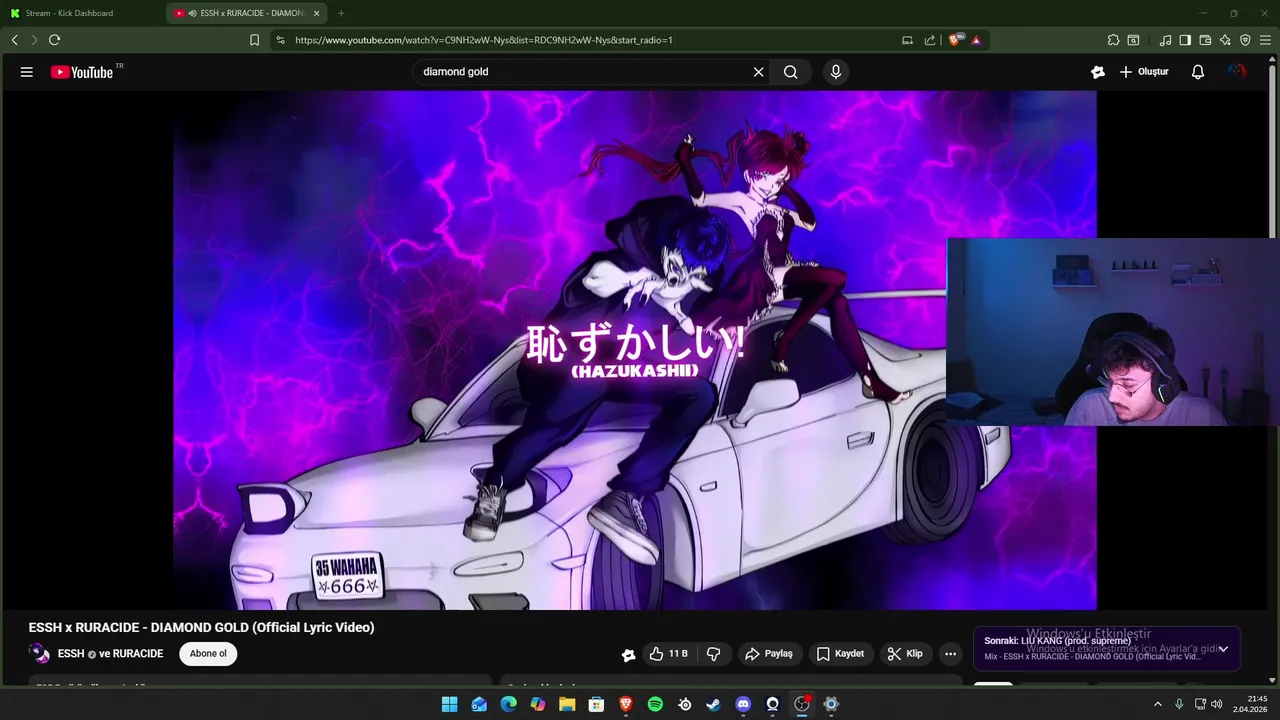The image size is (1280, 720).
Task: Clear the search box with the X
Action: [758, 72]
